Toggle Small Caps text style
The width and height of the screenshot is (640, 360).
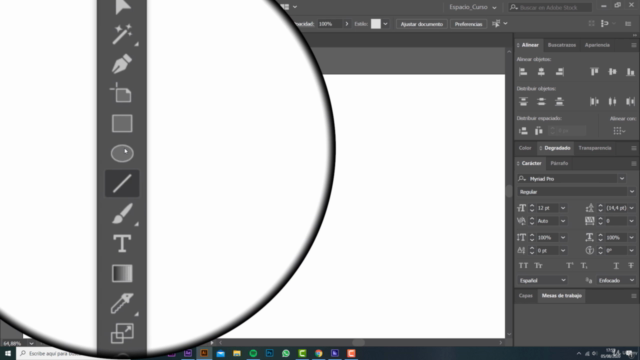pyautogui.click(x=538, y=266)
